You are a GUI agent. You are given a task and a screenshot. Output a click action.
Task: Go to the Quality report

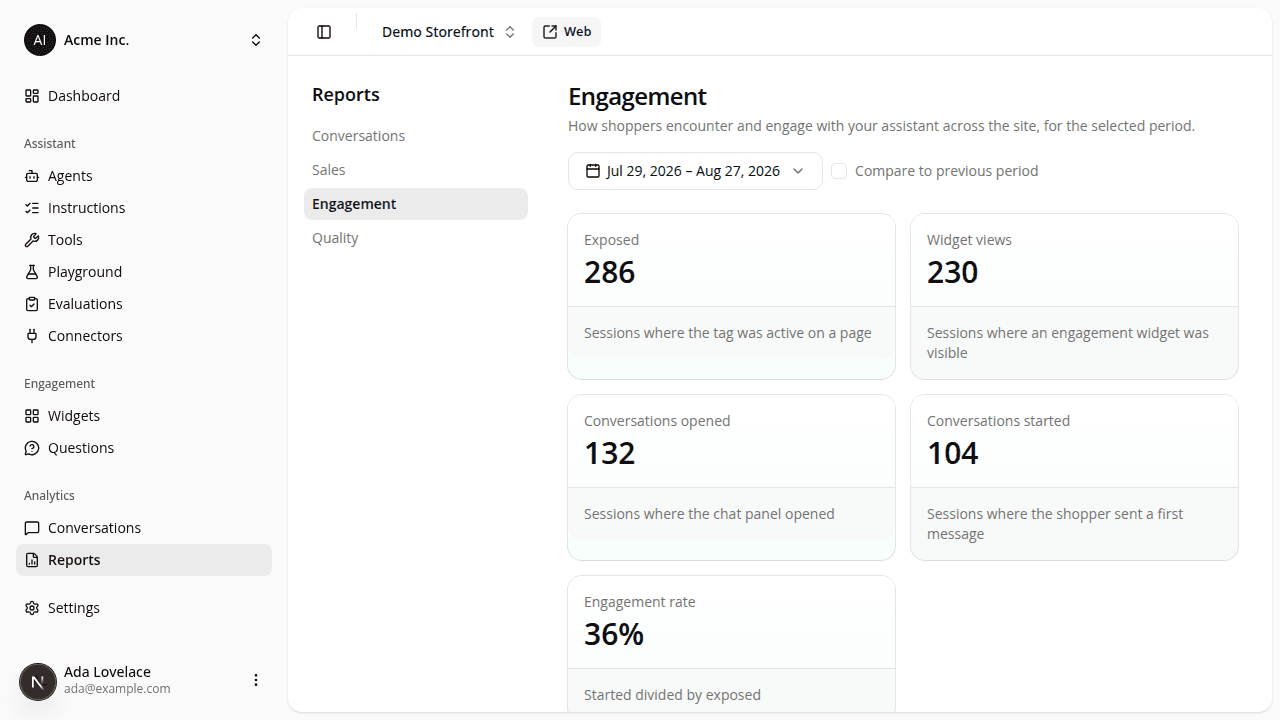[416, 238]
